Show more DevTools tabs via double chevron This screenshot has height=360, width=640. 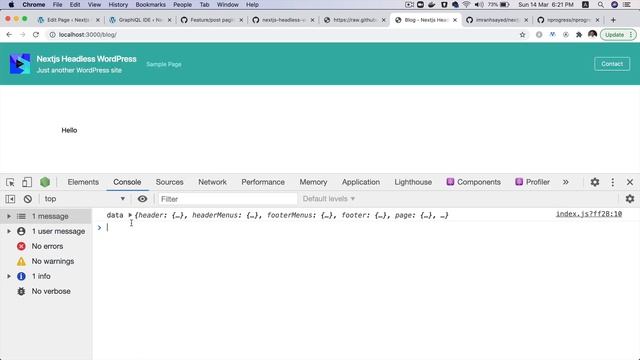coord(565,182)
